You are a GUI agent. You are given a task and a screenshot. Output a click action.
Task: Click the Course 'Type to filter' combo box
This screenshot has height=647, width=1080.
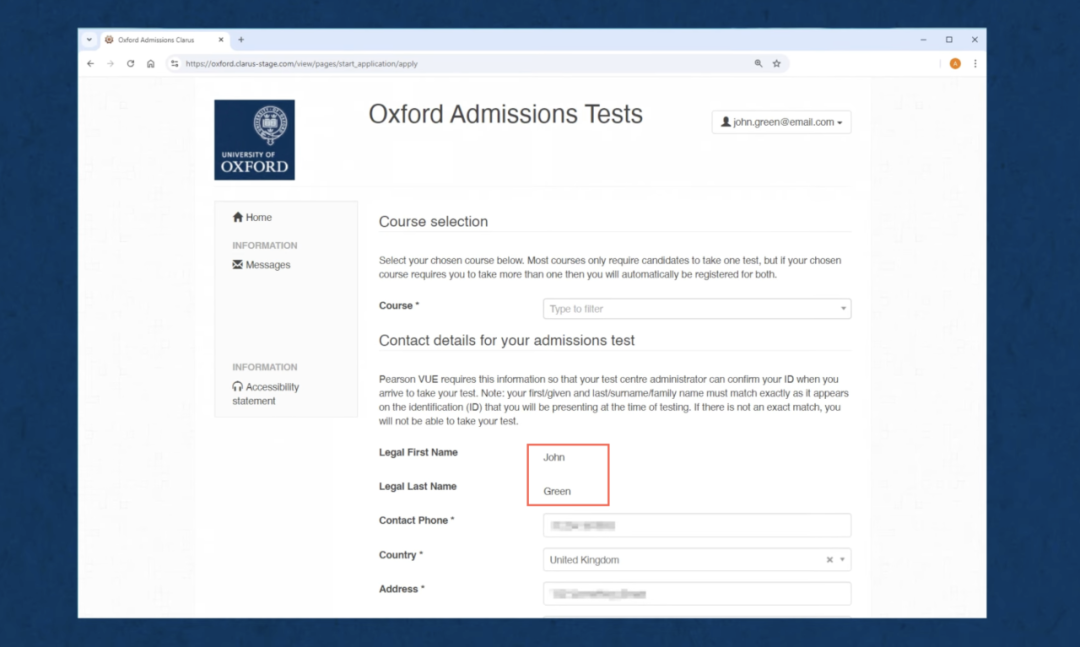click(x=696, y=309)
